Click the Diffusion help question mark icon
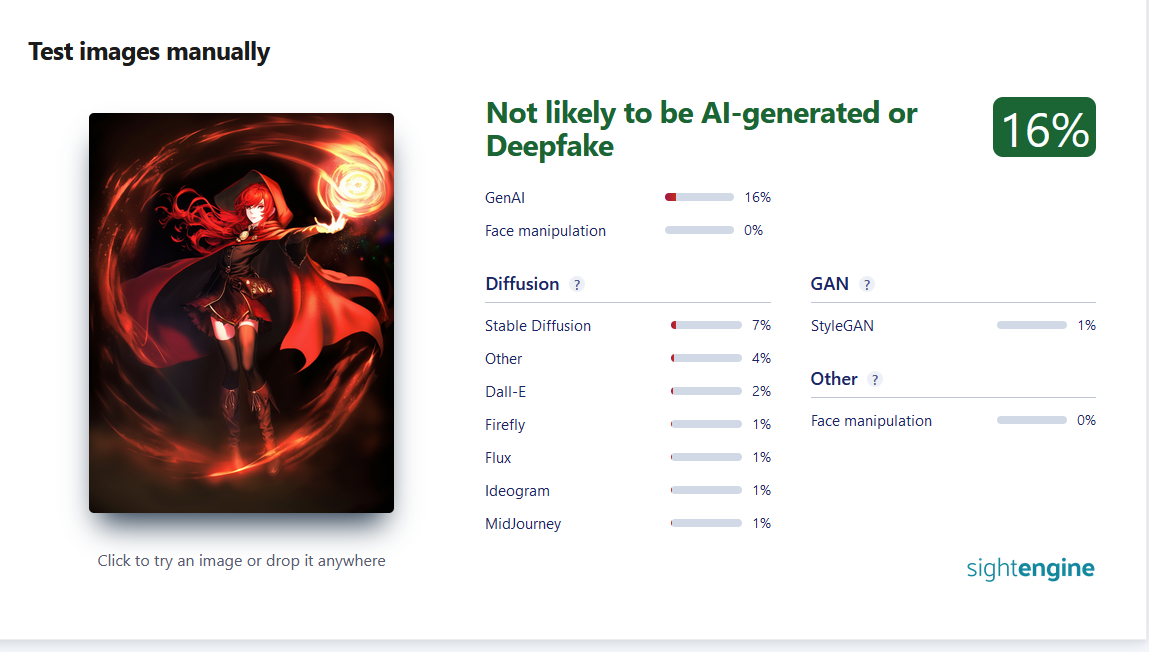The height and width of the screenshot is (652, 1149). pos(577,285)
